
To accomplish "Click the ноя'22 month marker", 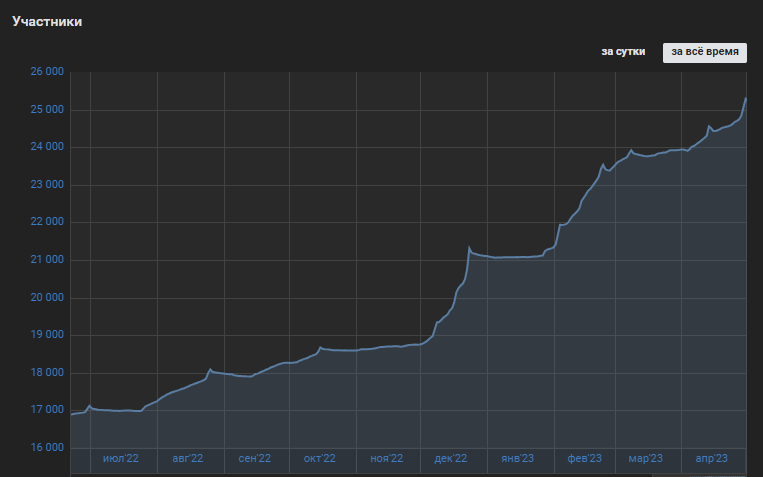I will point(386,459).
